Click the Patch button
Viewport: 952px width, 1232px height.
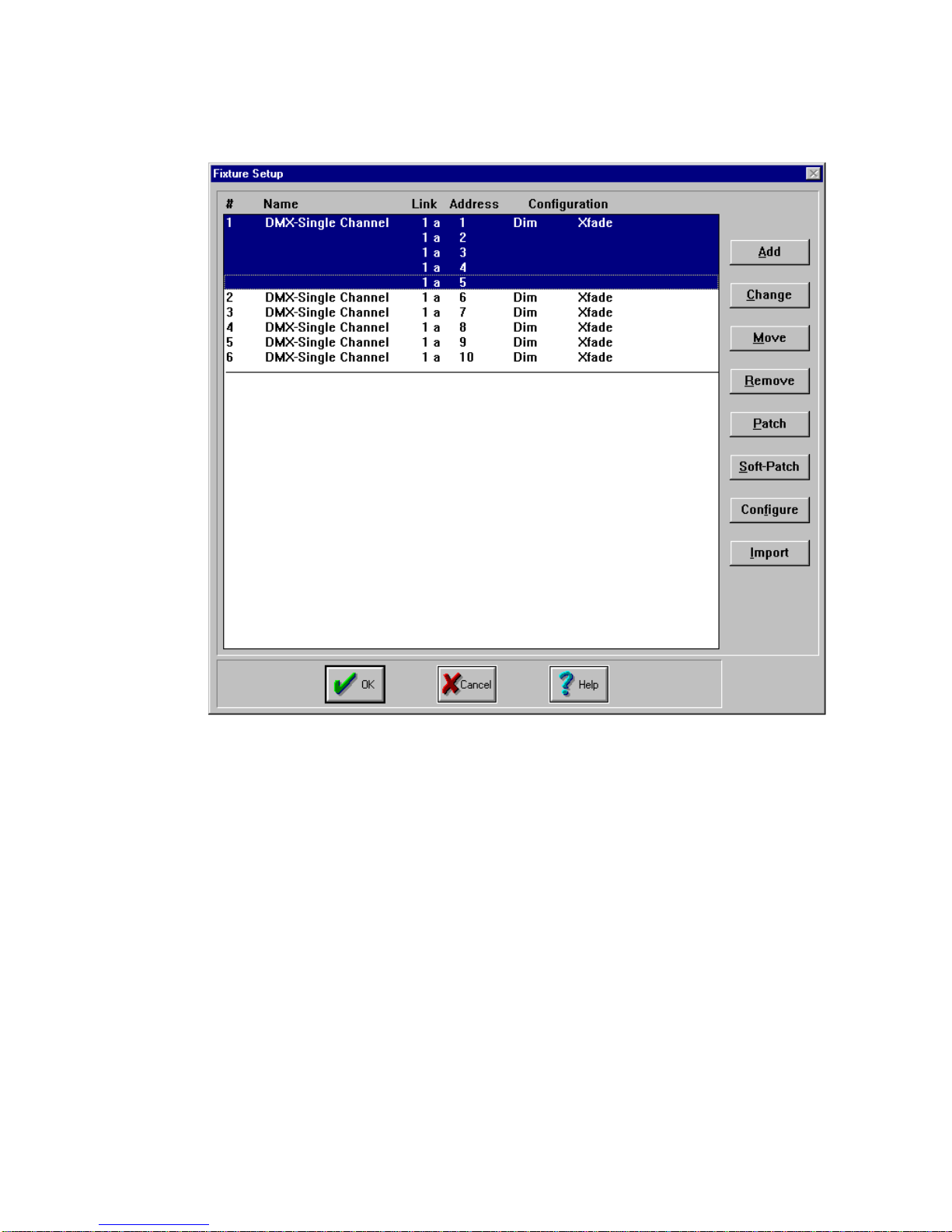(769, 424)
